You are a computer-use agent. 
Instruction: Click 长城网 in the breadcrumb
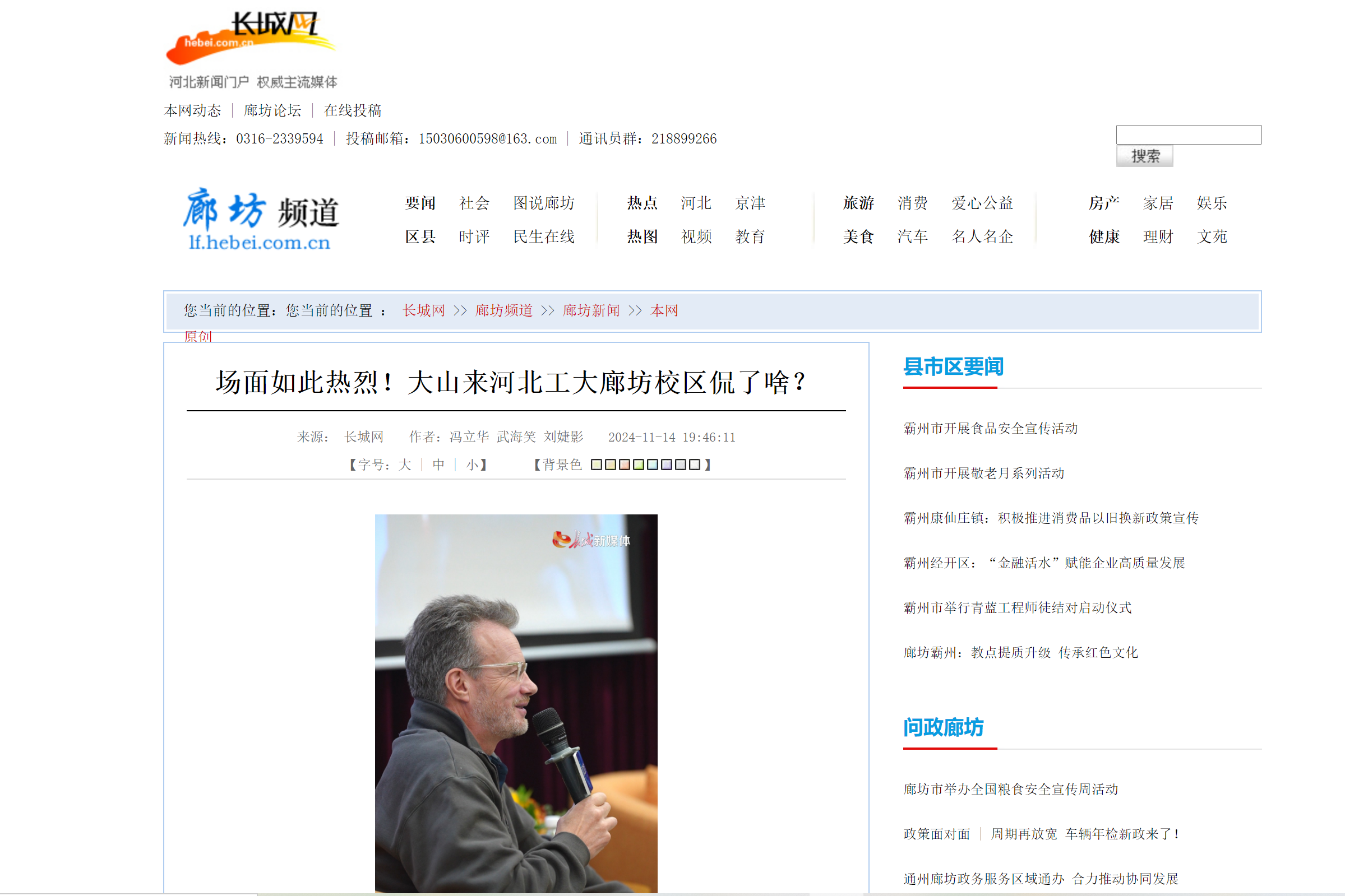[x=423, y=310]
